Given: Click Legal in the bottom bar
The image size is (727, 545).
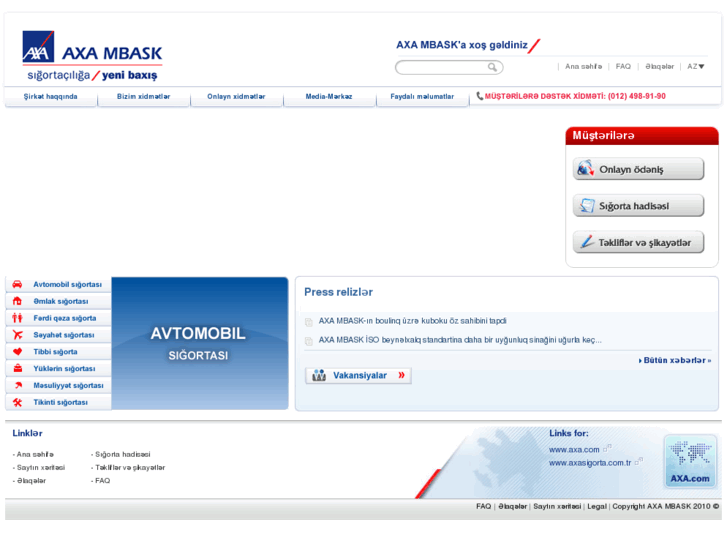Looking at the screenshot, I should pos(597,506).
